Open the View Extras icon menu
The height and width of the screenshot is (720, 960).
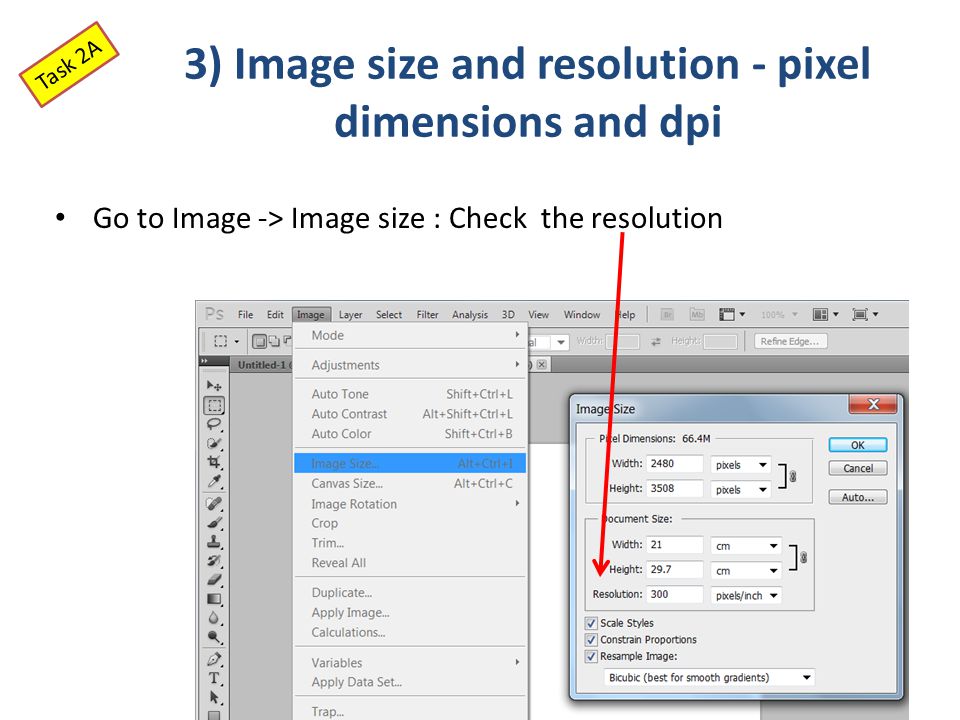click(732, 315)
